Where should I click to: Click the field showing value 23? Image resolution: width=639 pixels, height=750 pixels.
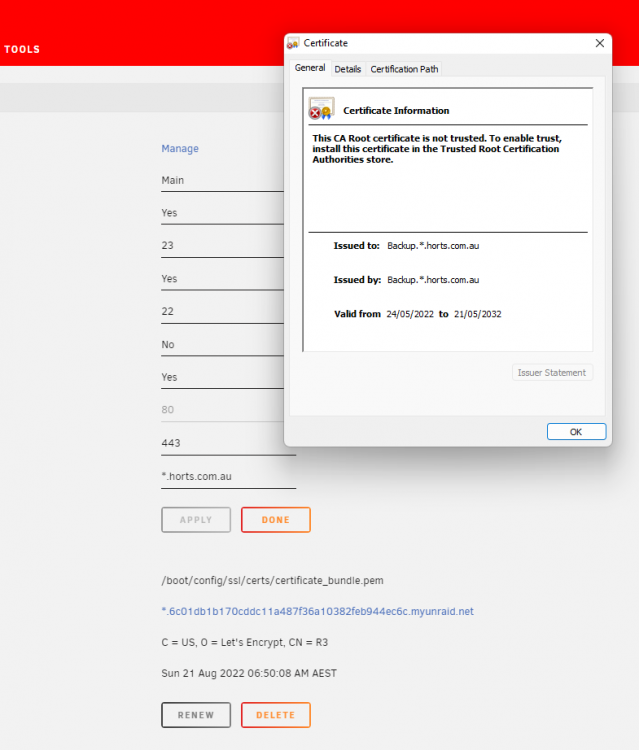tap(222, 246)
